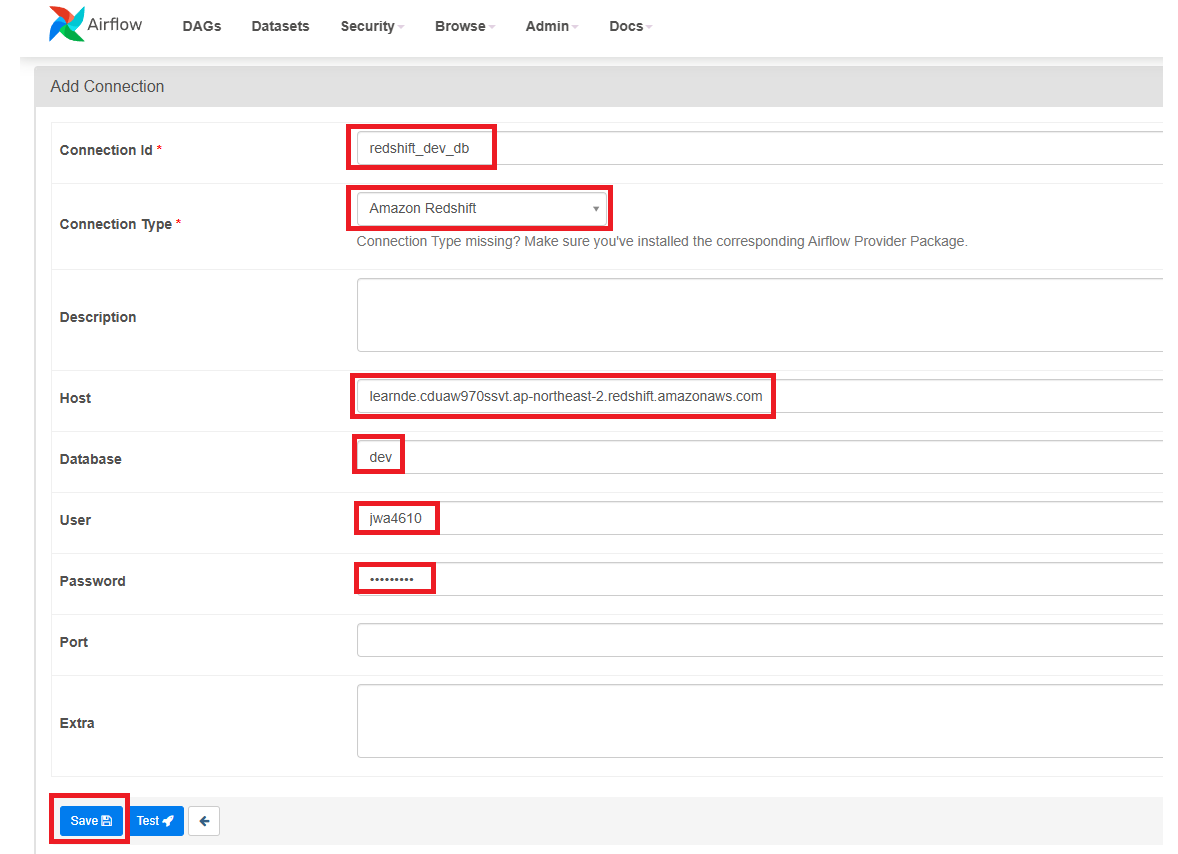Viewport: 1178px width, 854px height.
Task: Expand the Admin menu
Action: (551, 26)
